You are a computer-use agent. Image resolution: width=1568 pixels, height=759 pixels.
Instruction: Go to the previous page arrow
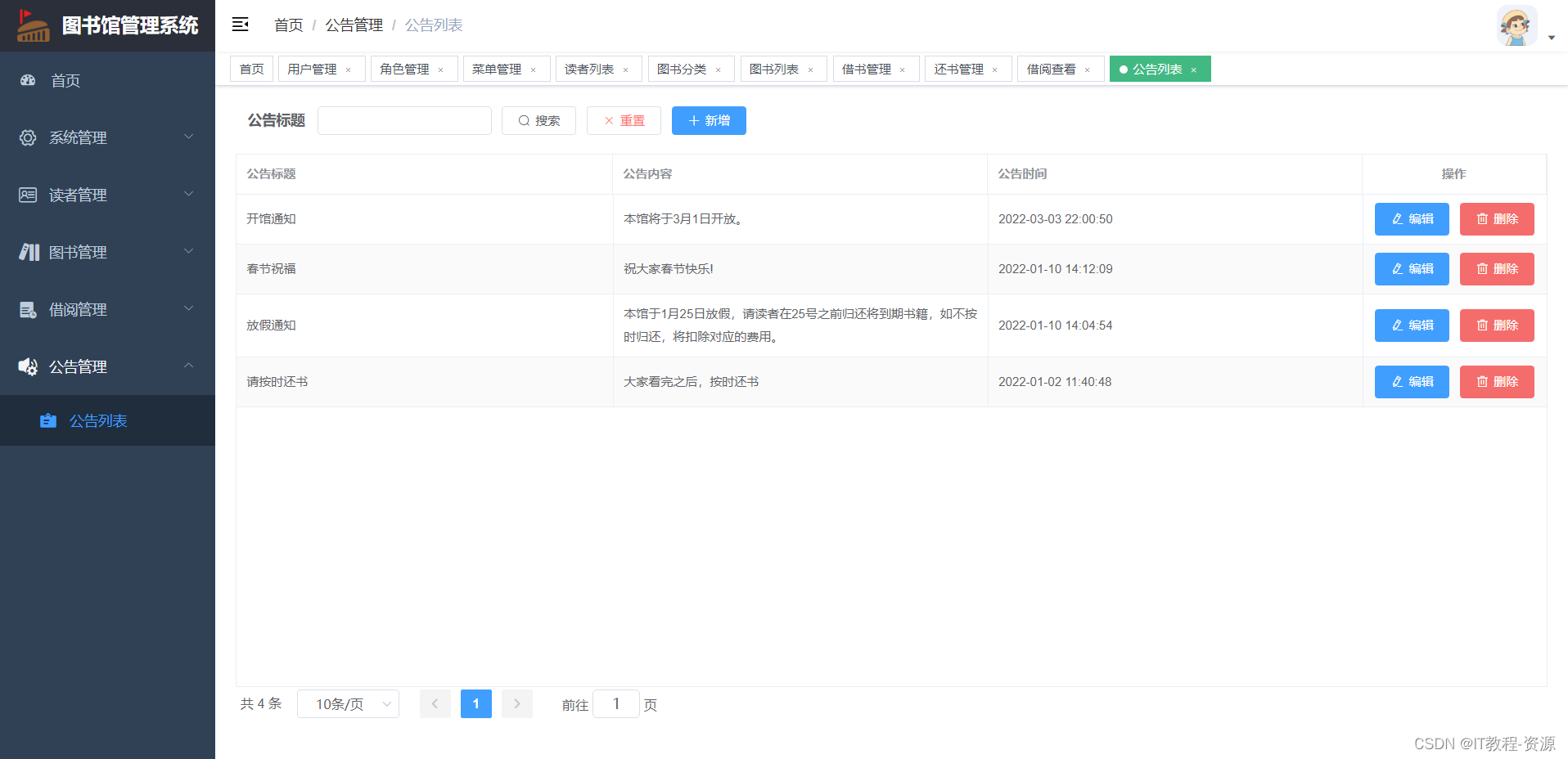click(435, 703)
